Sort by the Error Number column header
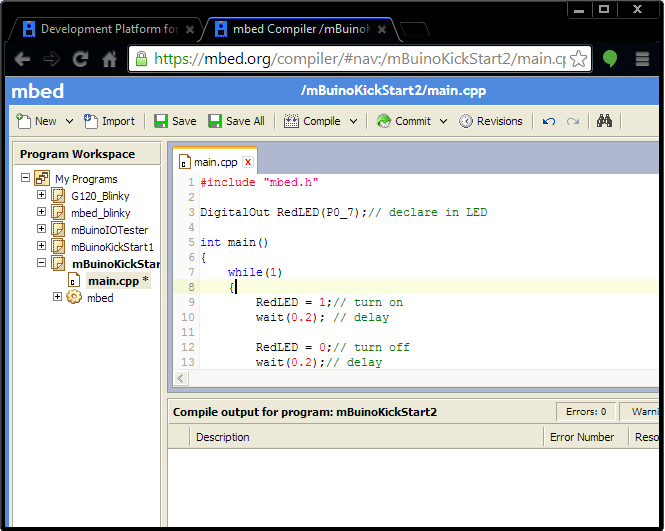The height and width of the screenshot is (531, 665). (x=585, y=437)
